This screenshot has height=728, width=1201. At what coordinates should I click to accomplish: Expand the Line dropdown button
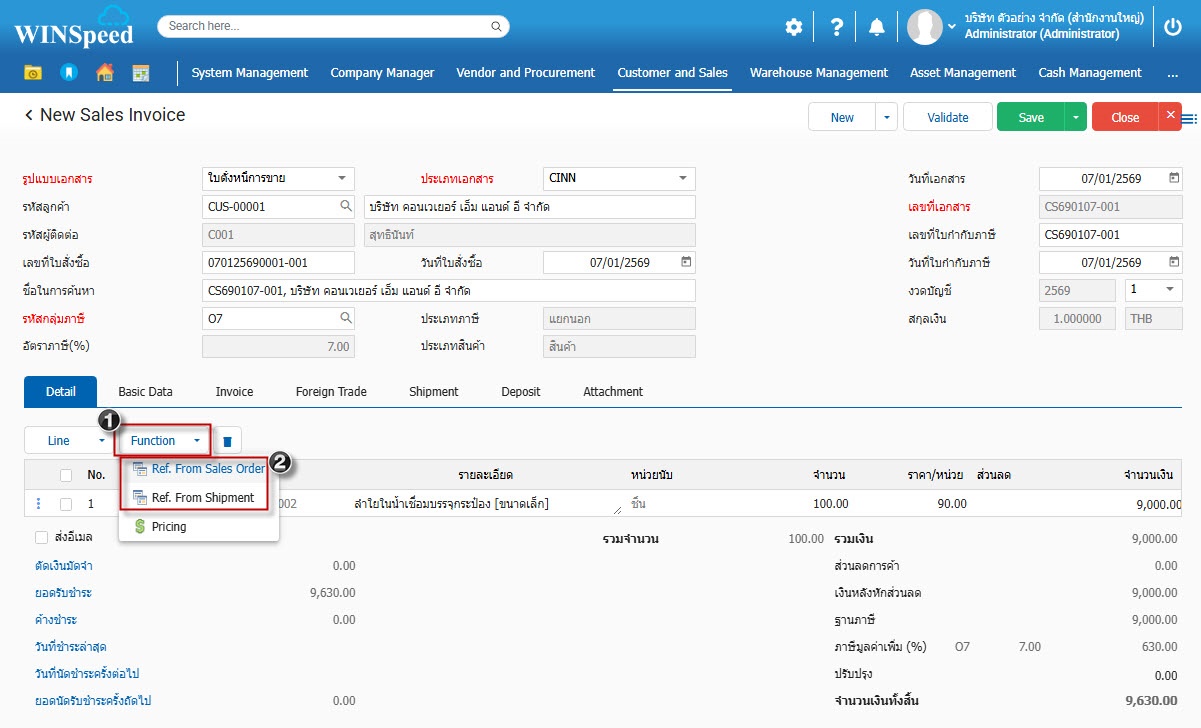[101, 441]
